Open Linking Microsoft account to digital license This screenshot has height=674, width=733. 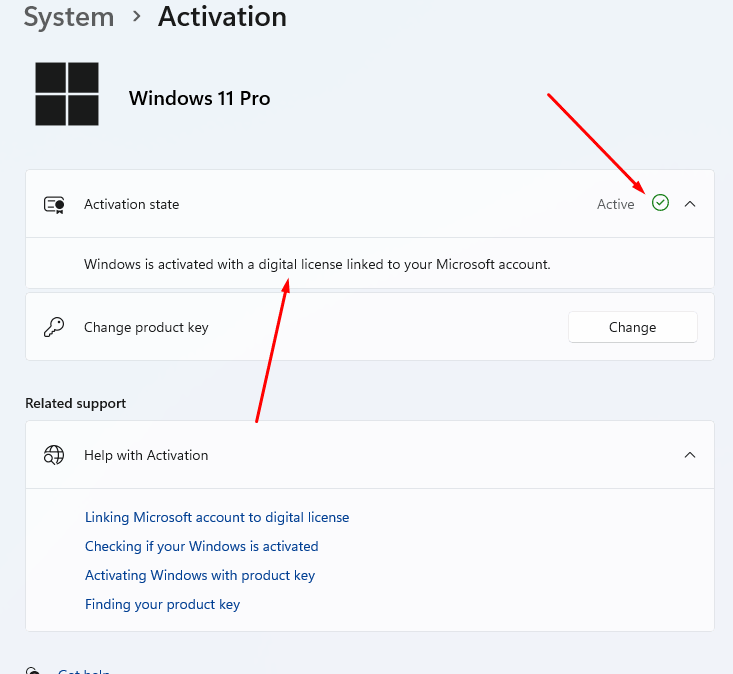[217, 517]
